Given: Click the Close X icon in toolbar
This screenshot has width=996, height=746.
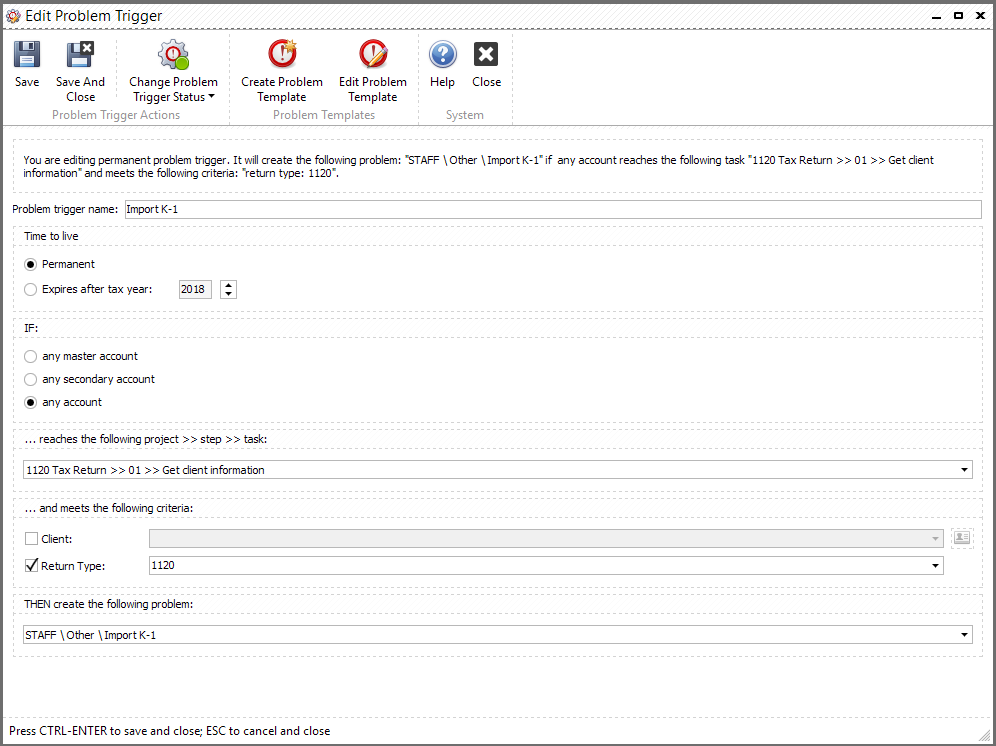Looking at the screenshot, I should click(x=486, y=55).
